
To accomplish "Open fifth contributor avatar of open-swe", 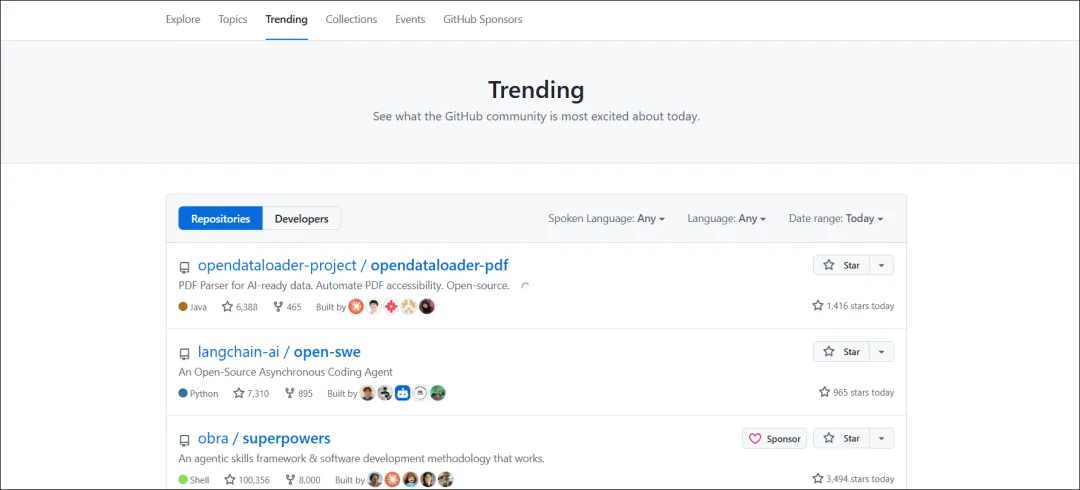I will [438, 394].
